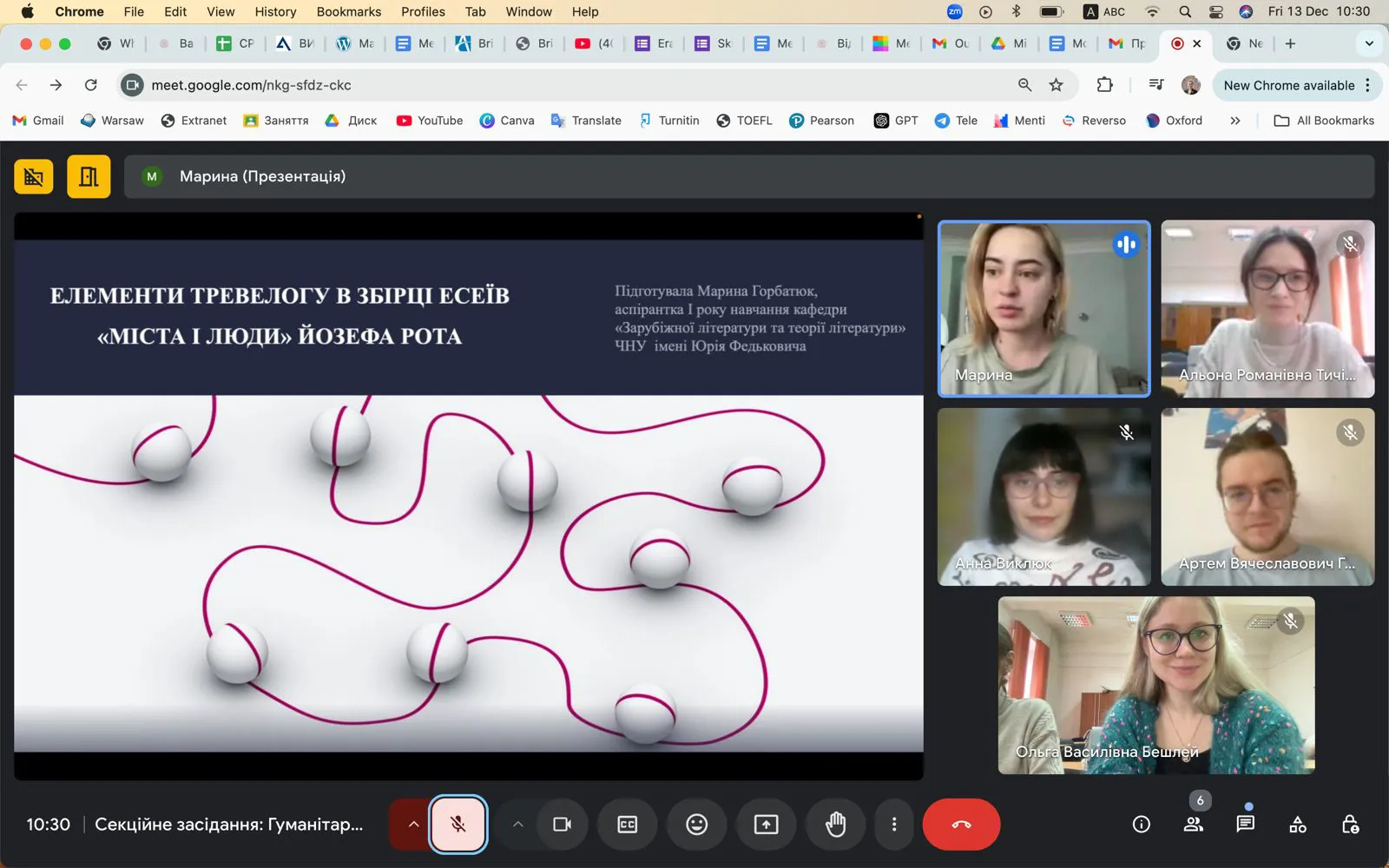
Task: Open the YouTube bookmark
Action: click(430, 121)
